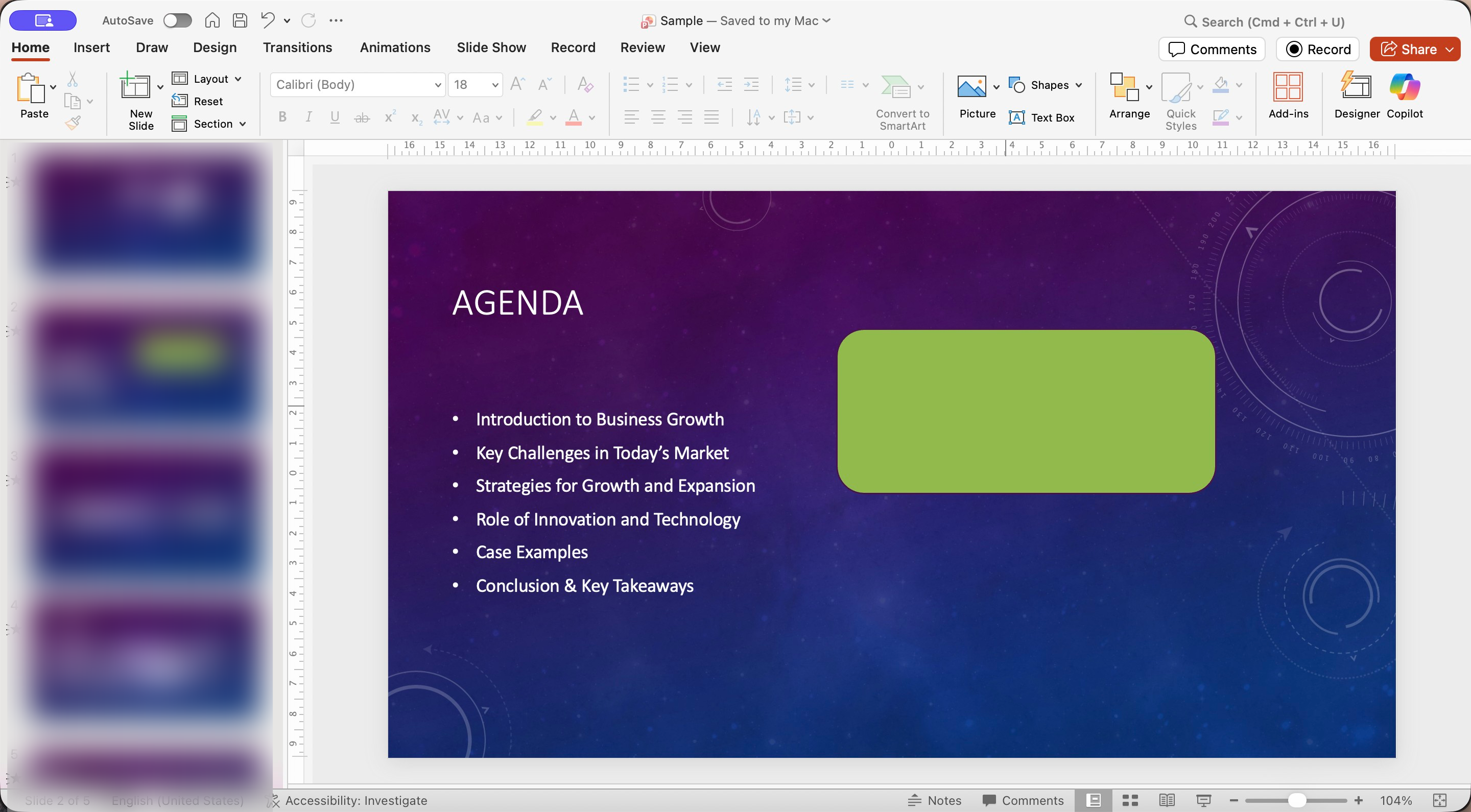Click the Convert to SmartArt icon
This screenshot has height=812, width=1471.
click(896, 87)
